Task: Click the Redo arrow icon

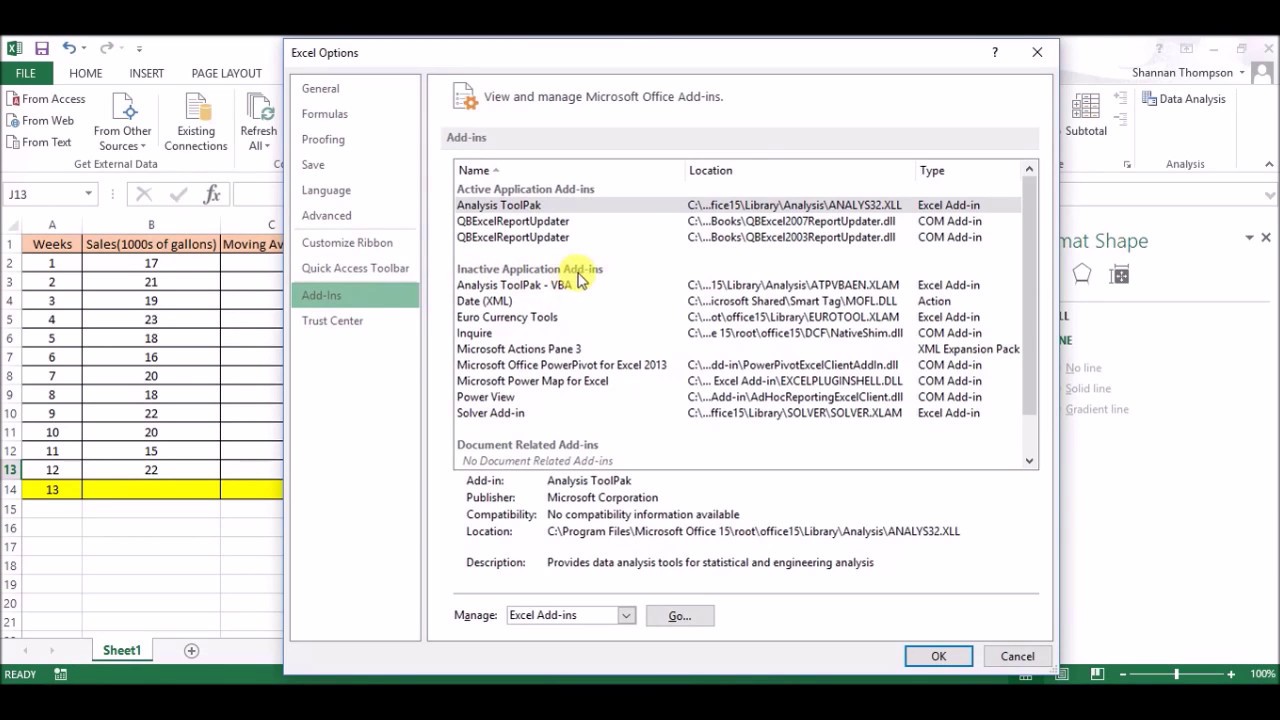Action: click(106, 48)
